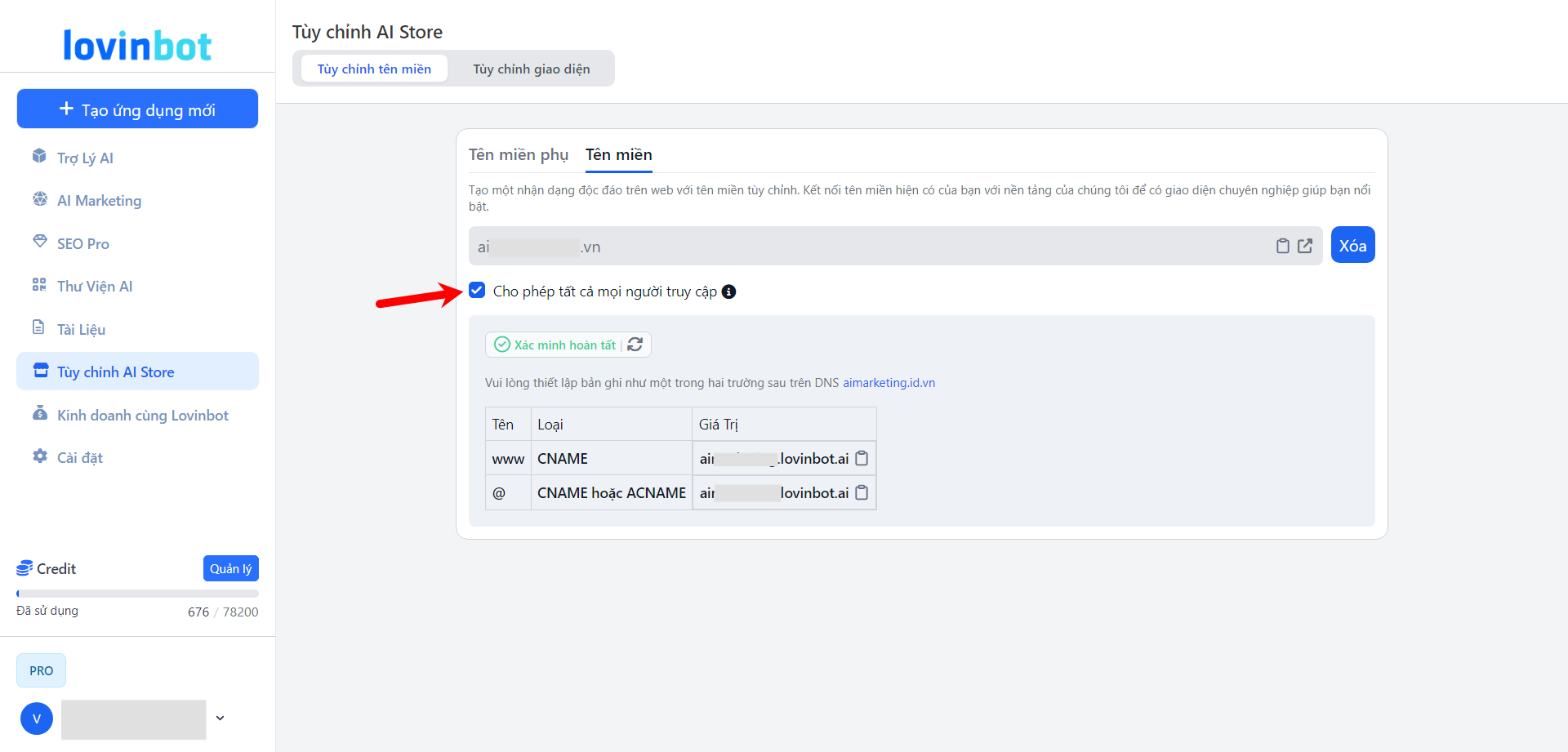Copy the @ record value
Image resolution: width=1568 pixels, height=752 pixels.
862,492
